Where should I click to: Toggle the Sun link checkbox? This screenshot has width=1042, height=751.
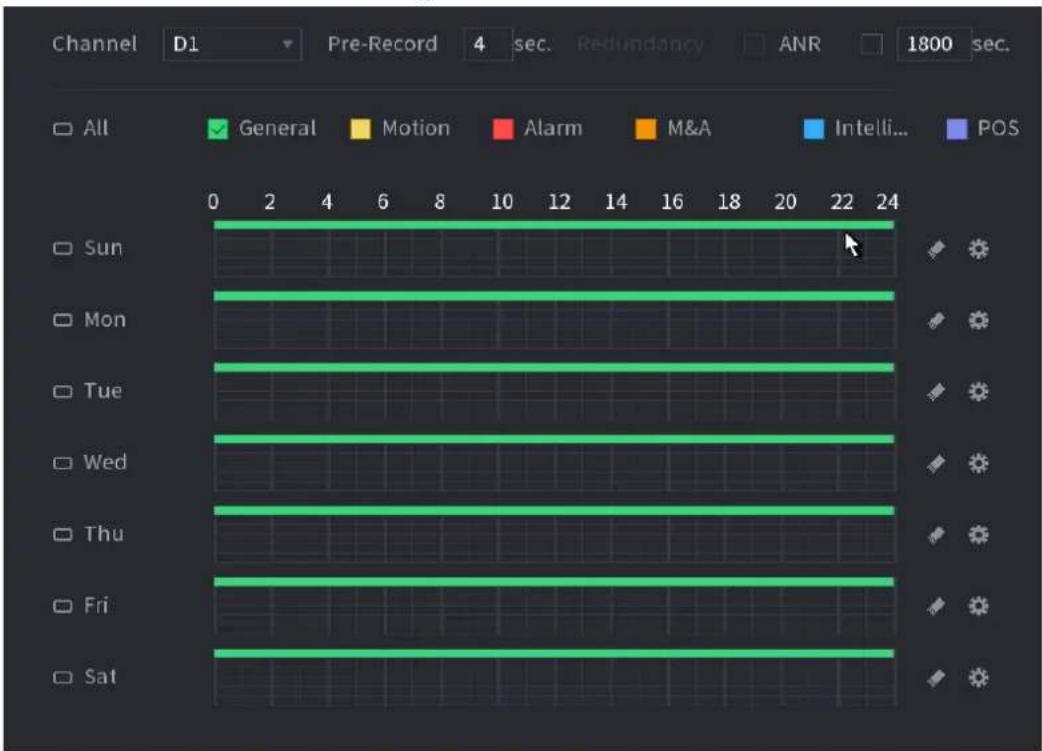coord(62,248)
